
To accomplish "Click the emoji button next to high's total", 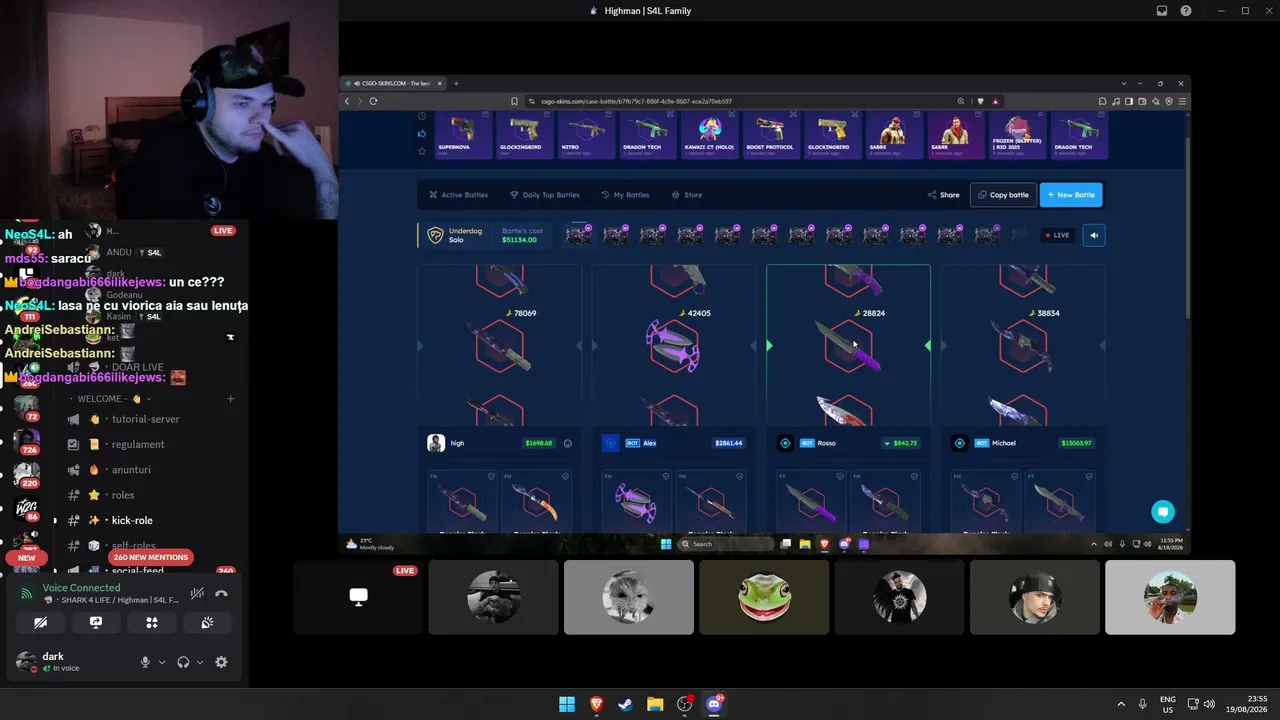I will click(567, 443).
